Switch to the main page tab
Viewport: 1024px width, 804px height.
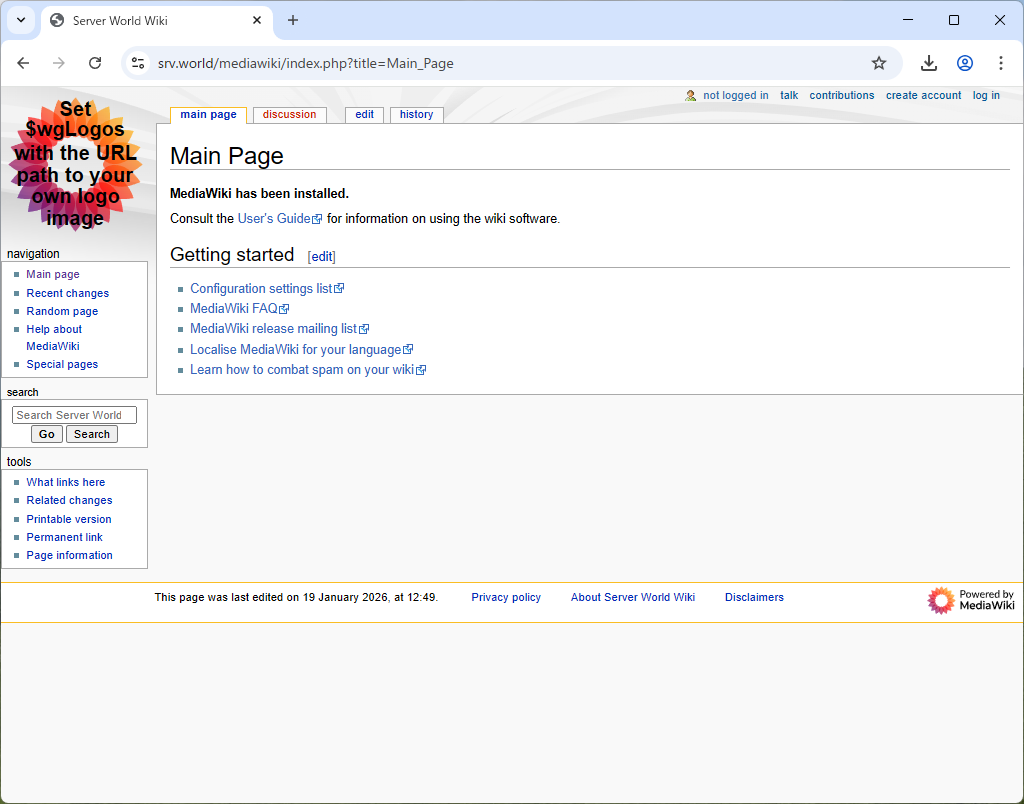[208, 115]
